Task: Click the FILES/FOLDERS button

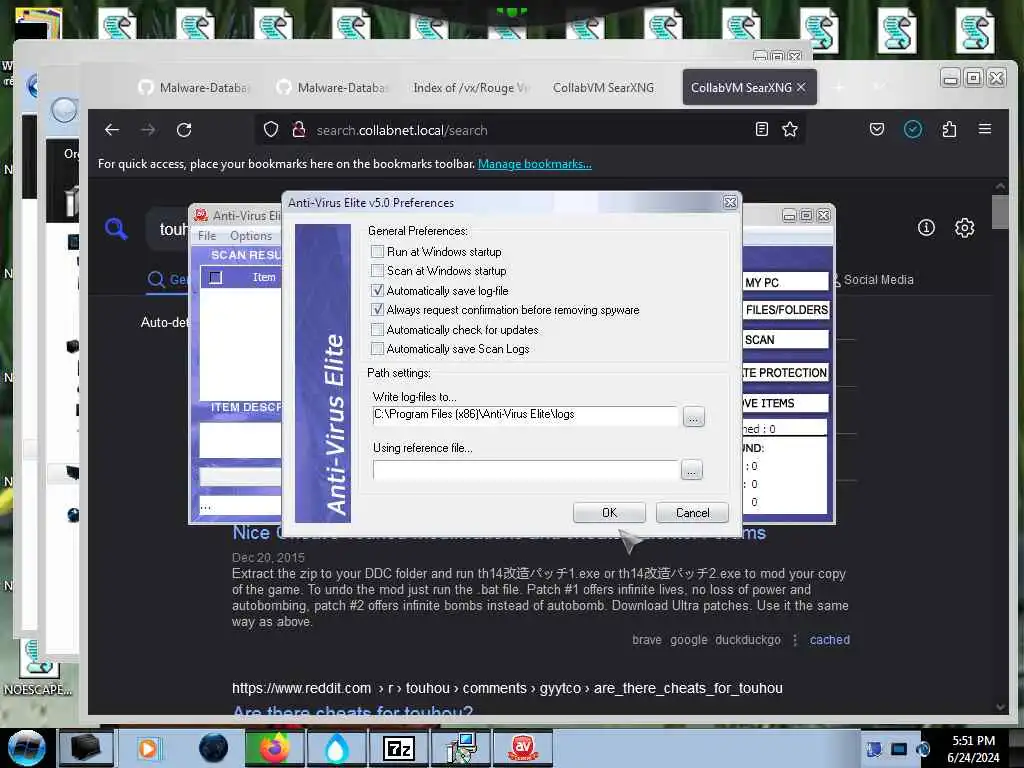Action: point(786,310)
